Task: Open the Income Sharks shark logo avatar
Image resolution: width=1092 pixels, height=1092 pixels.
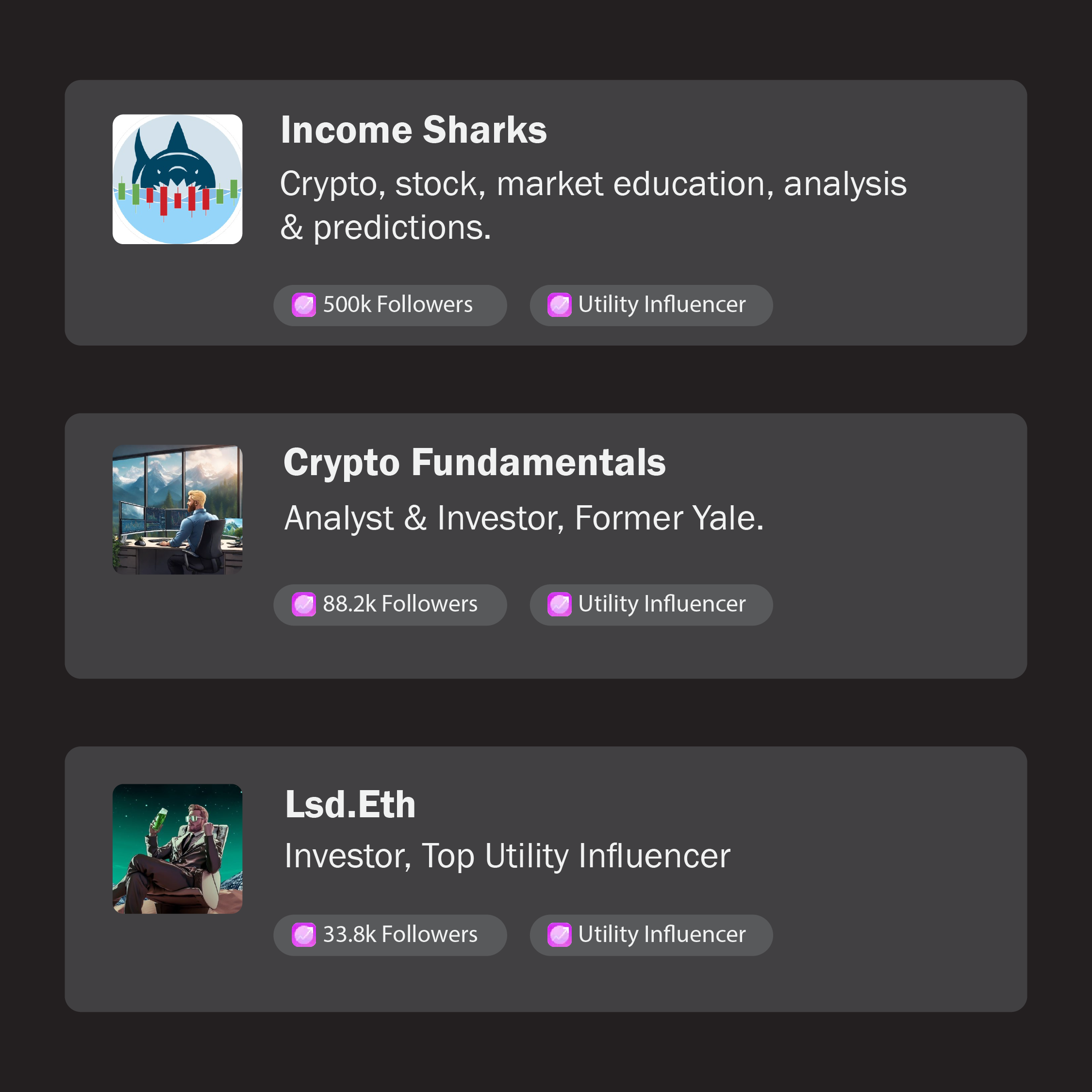Action: coord(178,179)
